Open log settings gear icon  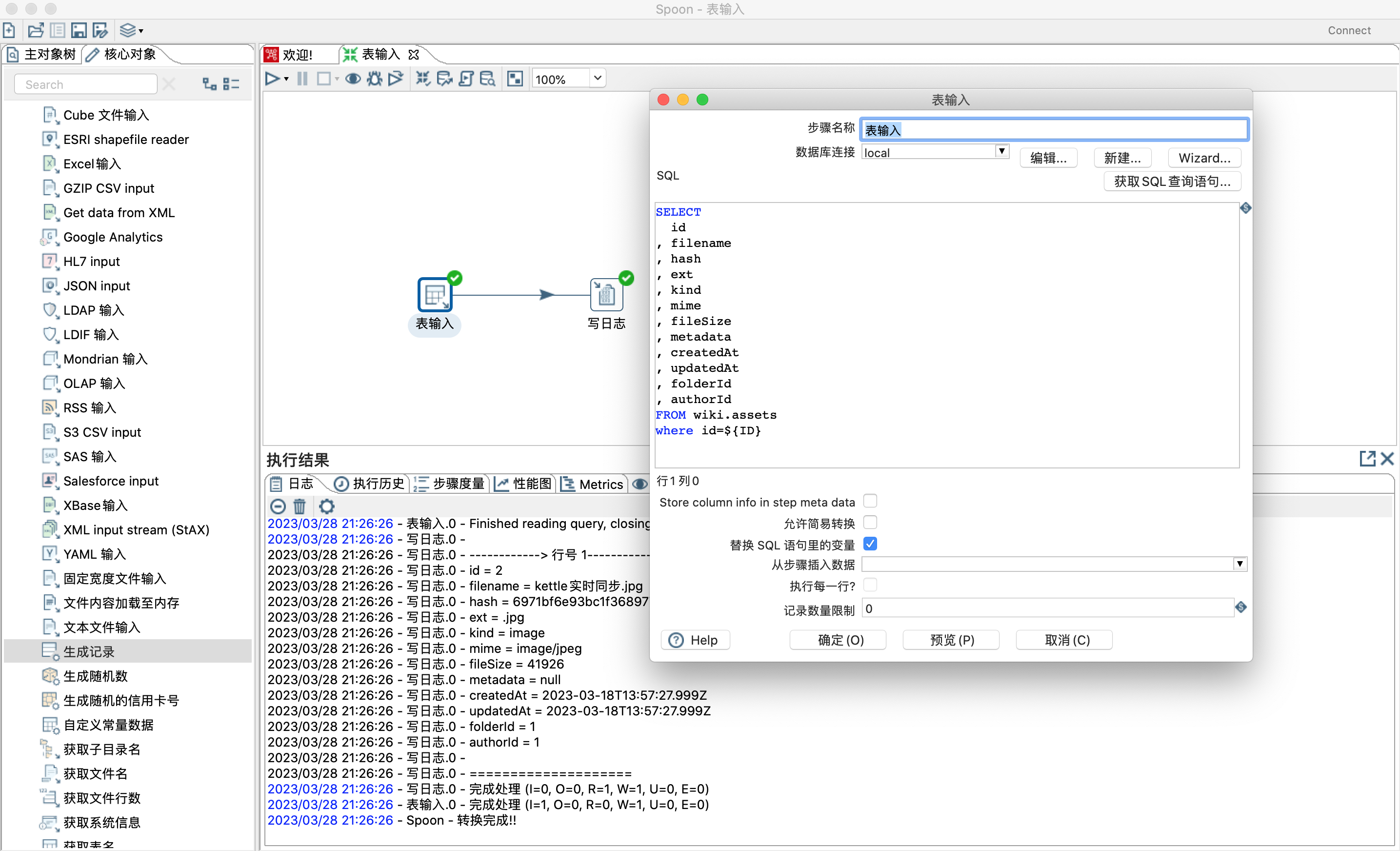[327, 506]
